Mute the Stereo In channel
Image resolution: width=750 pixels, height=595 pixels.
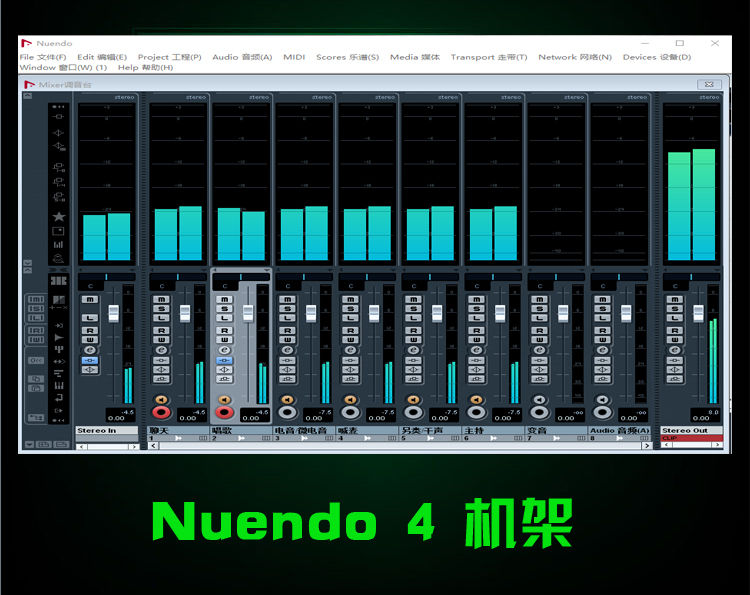point(90,299)
